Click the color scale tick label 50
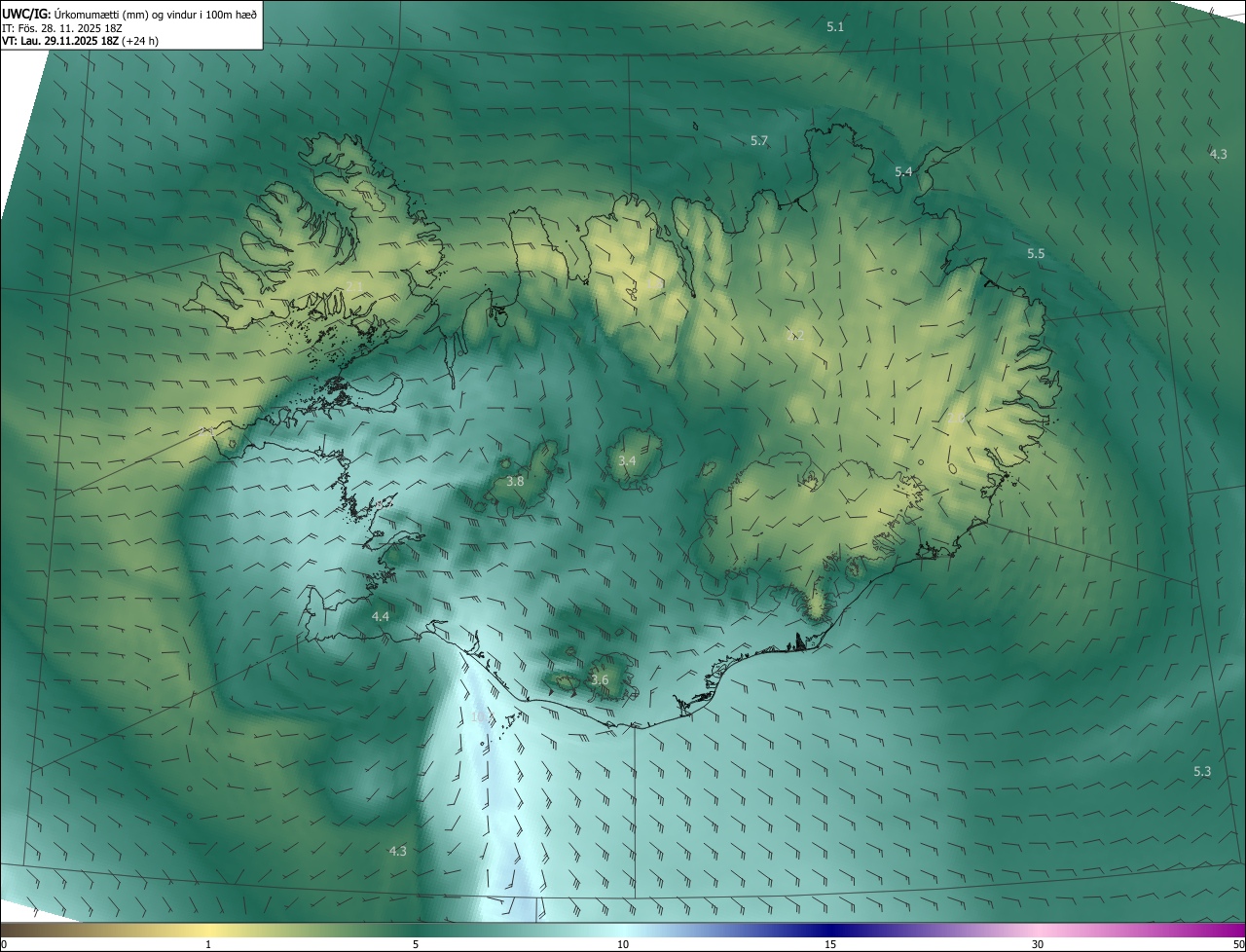1246x952 pixels. click(x=1238, y=944)
